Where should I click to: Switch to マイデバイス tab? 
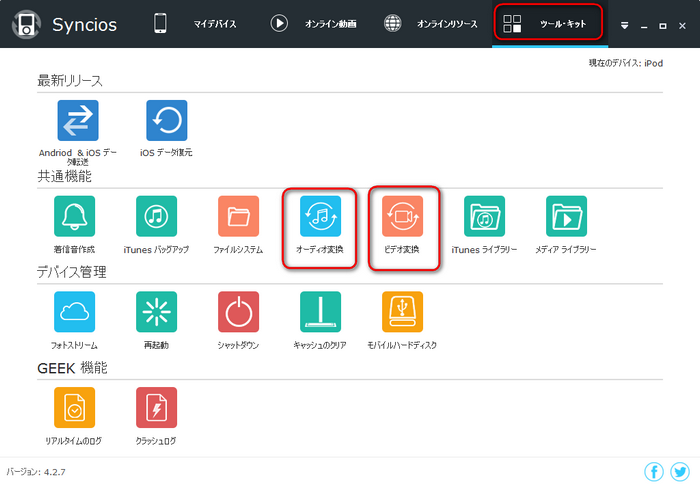click(x=195, y=24)
